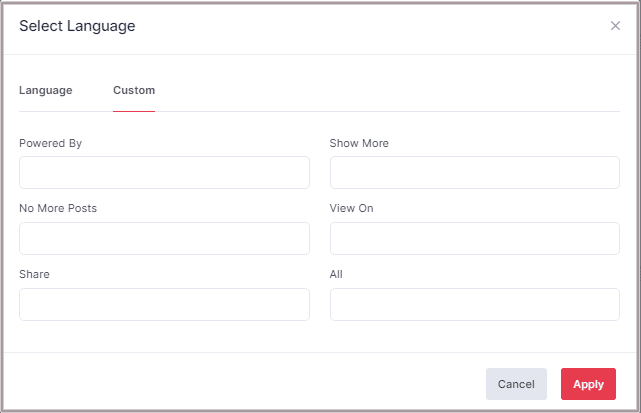The width and height of the screenshot is (641, 413).
Task: Select the Custom tab
Action: click(134, 90)
